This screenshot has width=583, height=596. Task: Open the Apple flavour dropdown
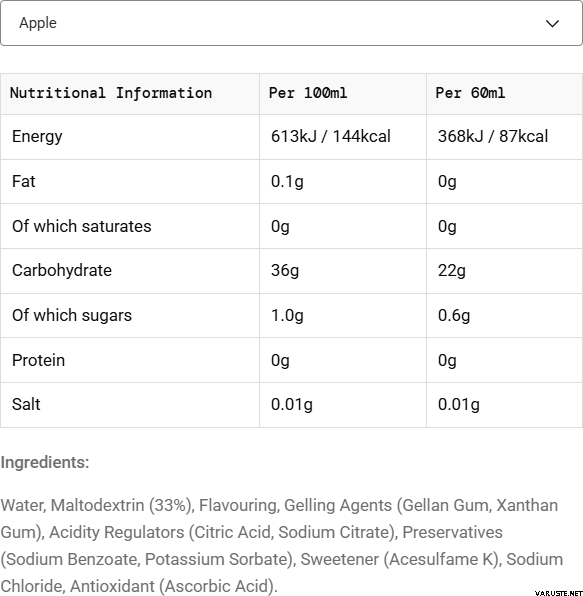coord(291,23)
